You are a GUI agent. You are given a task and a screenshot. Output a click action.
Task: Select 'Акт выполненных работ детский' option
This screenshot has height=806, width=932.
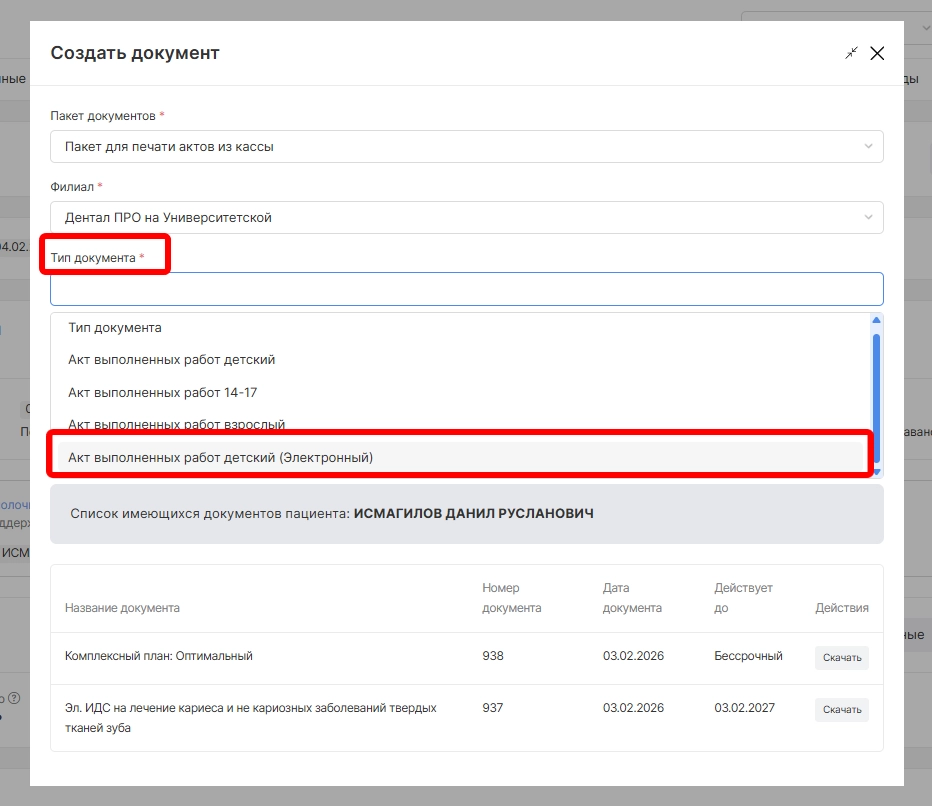tap(171, 360)
